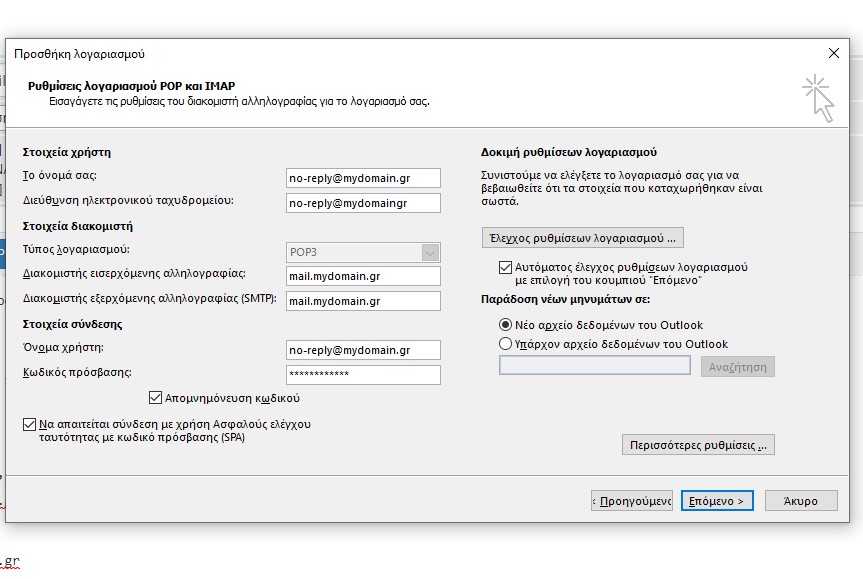Toggle the SPA secure authentication checkbox

[x=29, y=424]
